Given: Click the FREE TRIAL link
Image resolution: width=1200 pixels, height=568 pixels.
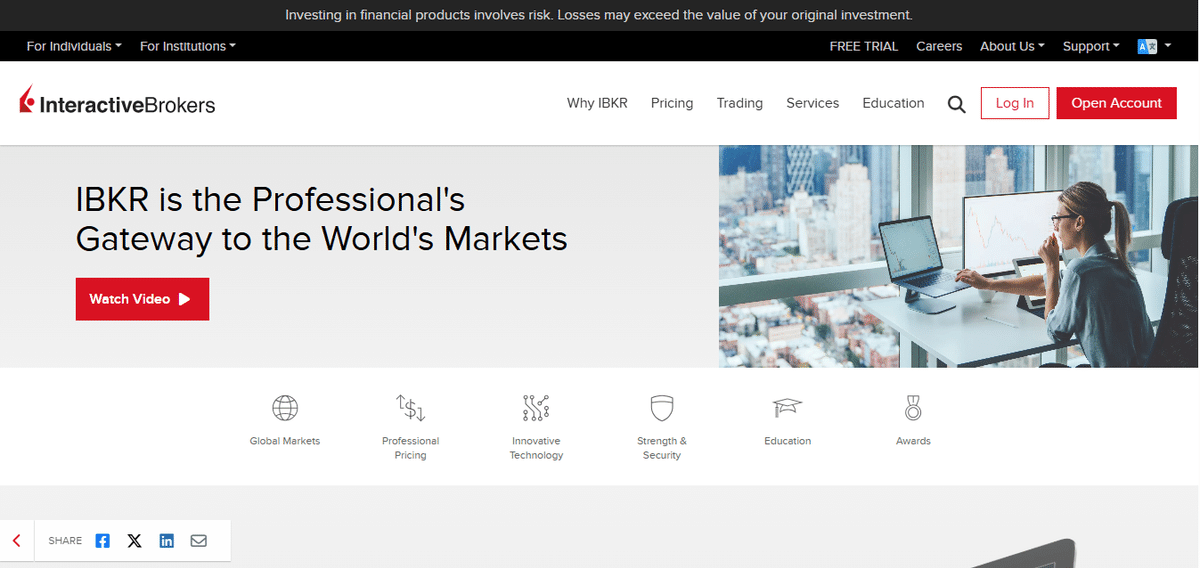Looking at the screenshot, I should (864, 46).
